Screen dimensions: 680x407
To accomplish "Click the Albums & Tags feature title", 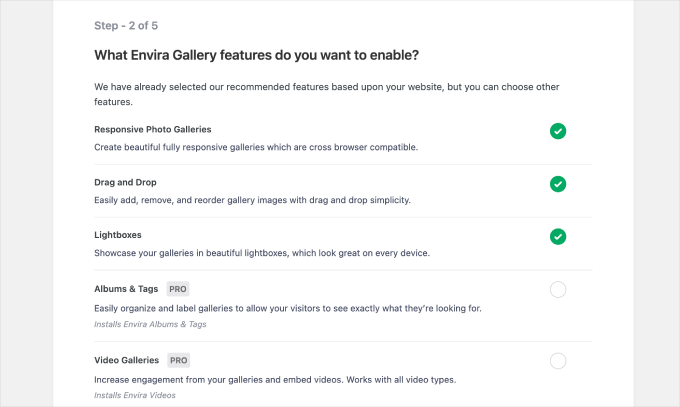I will [127, 289].
